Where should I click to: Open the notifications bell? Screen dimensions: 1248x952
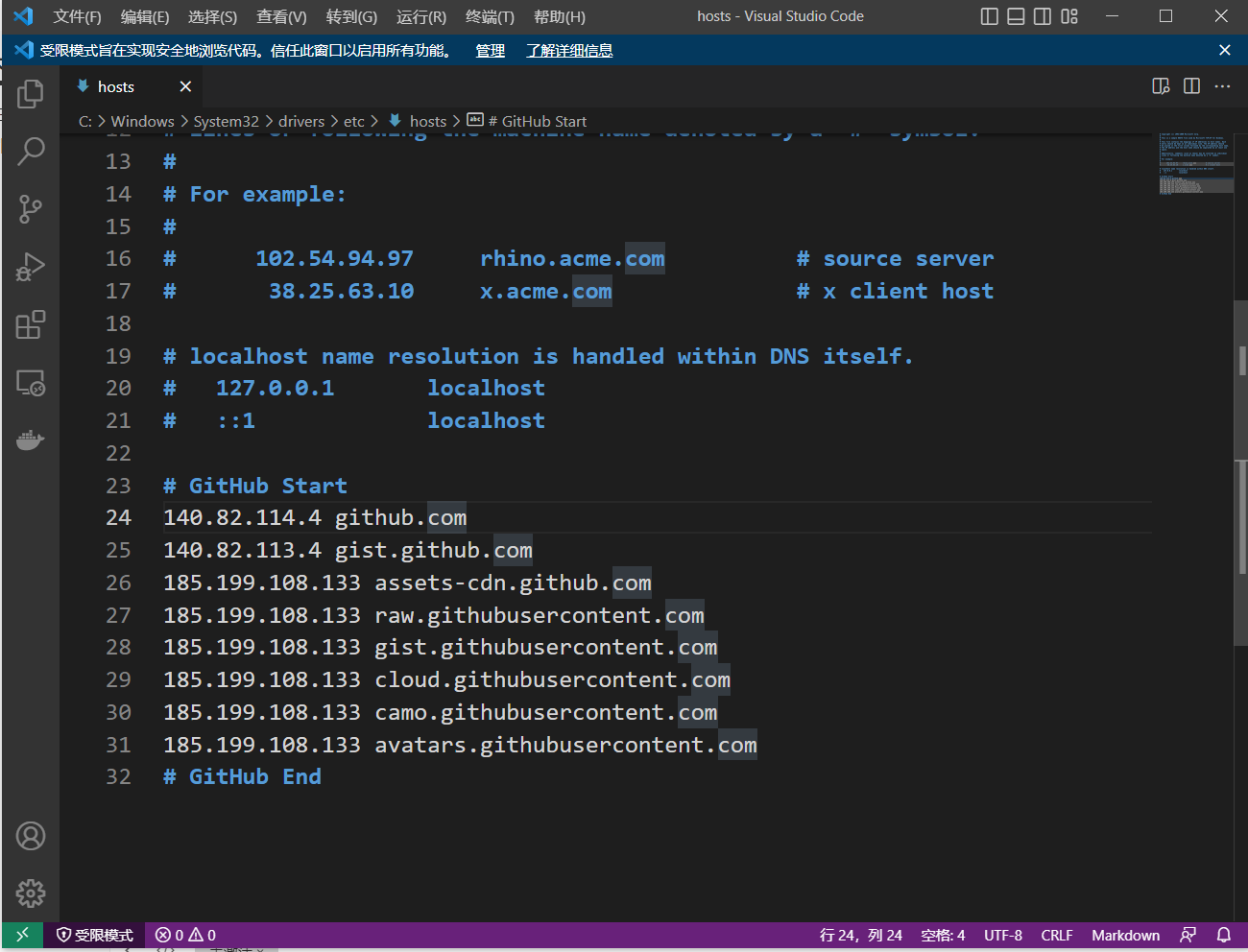(x=1224, y=935)
